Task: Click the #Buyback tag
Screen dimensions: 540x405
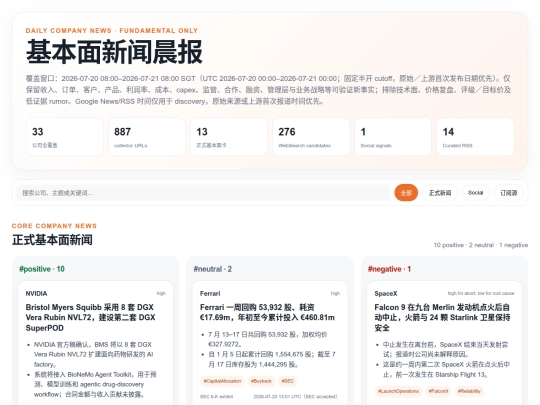Action: click(x=261, y=381)
